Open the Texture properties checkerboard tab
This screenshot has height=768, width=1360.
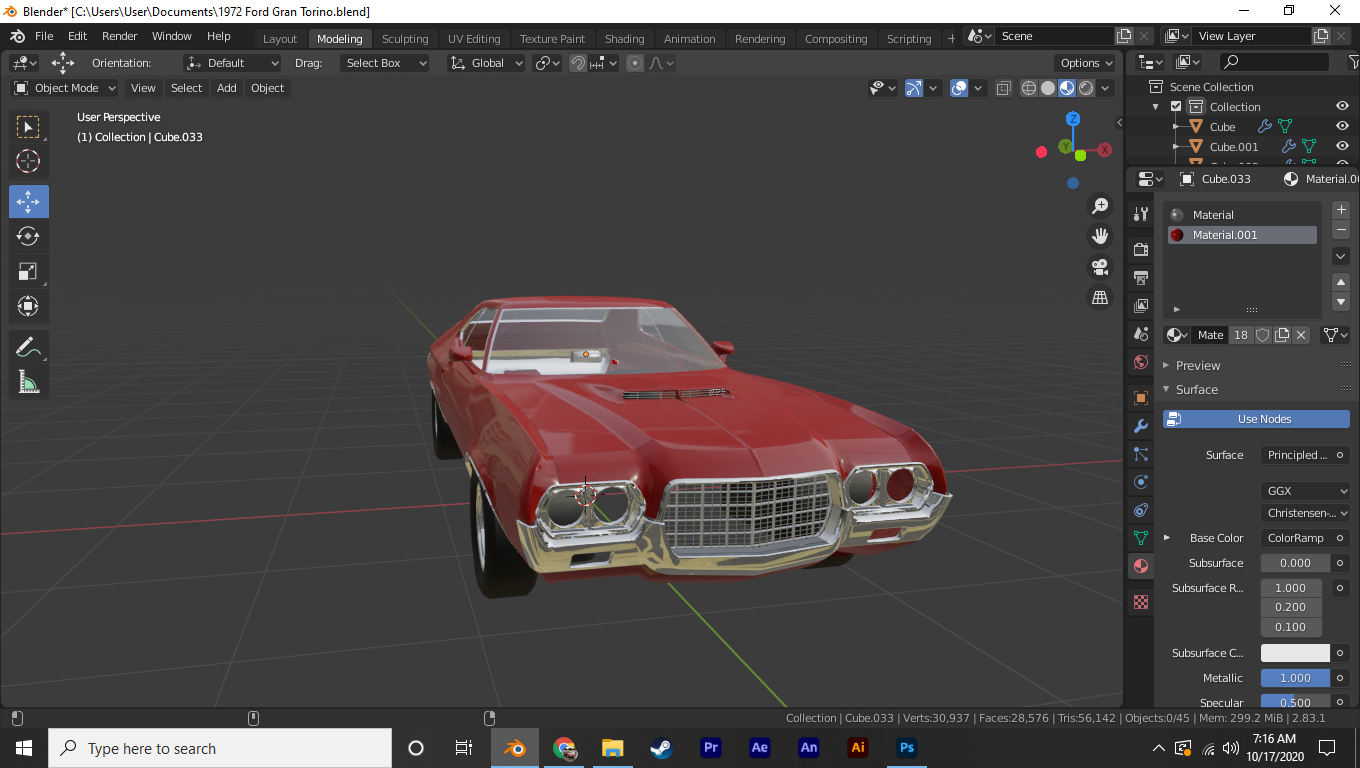click(x=1141, y=602)
